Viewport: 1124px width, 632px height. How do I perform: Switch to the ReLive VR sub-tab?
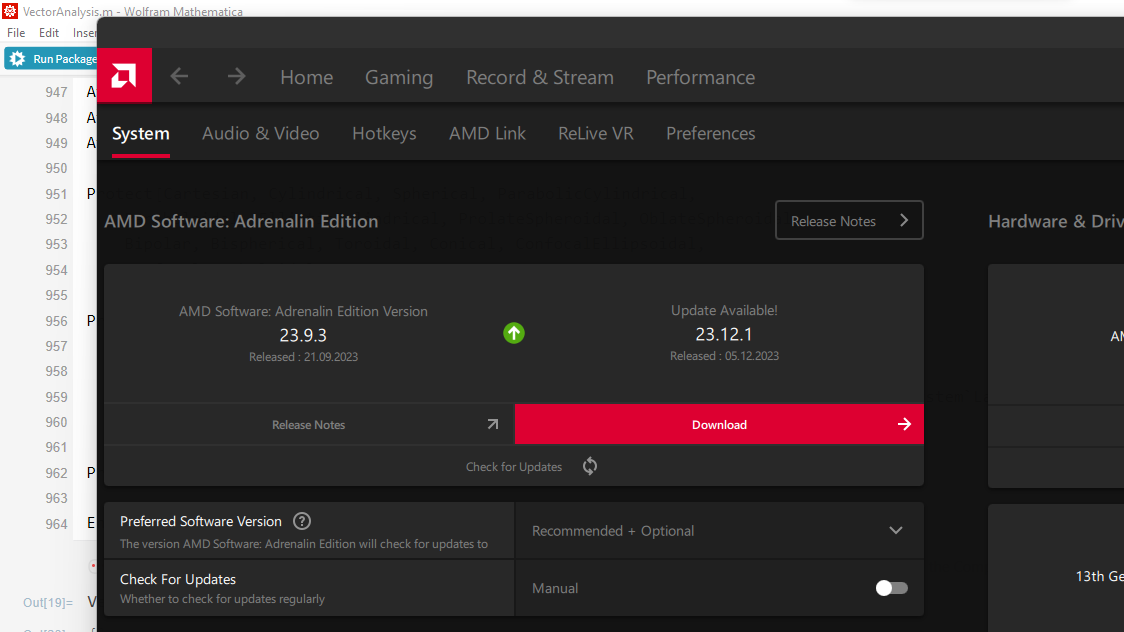click(596, 133)
